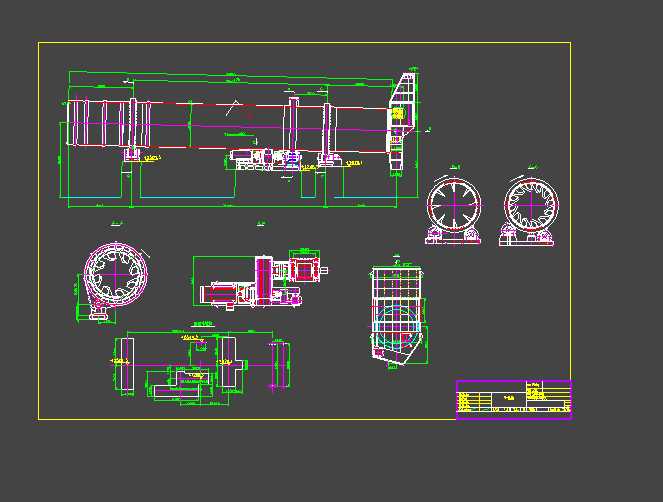This screenshot has width=663, height=502.
Task: Click the kiln hood end detail view
Action: pos(398,315)
